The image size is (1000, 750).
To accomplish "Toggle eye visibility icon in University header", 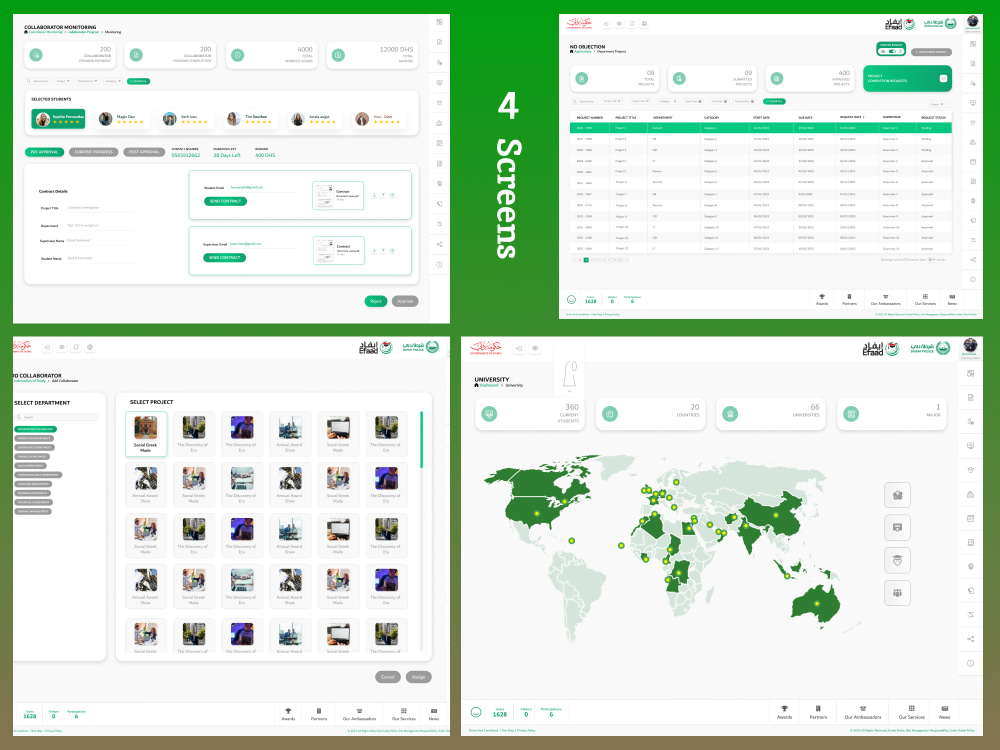I will tap(535, 348).
